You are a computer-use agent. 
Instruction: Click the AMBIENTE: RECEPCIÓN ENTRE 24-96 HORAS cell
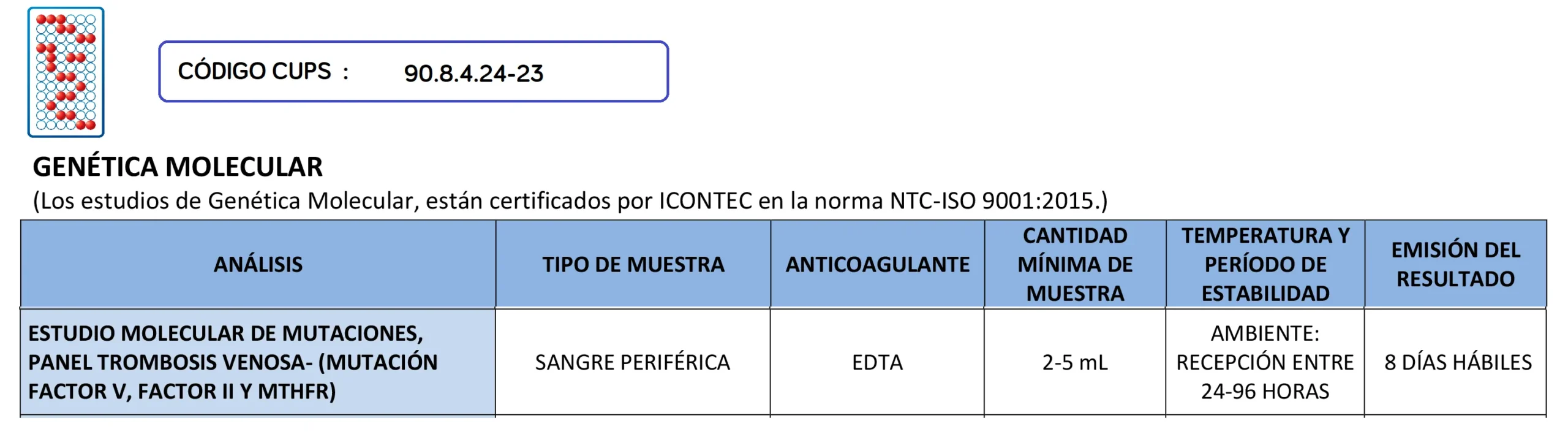click(x=1265, y=362)
